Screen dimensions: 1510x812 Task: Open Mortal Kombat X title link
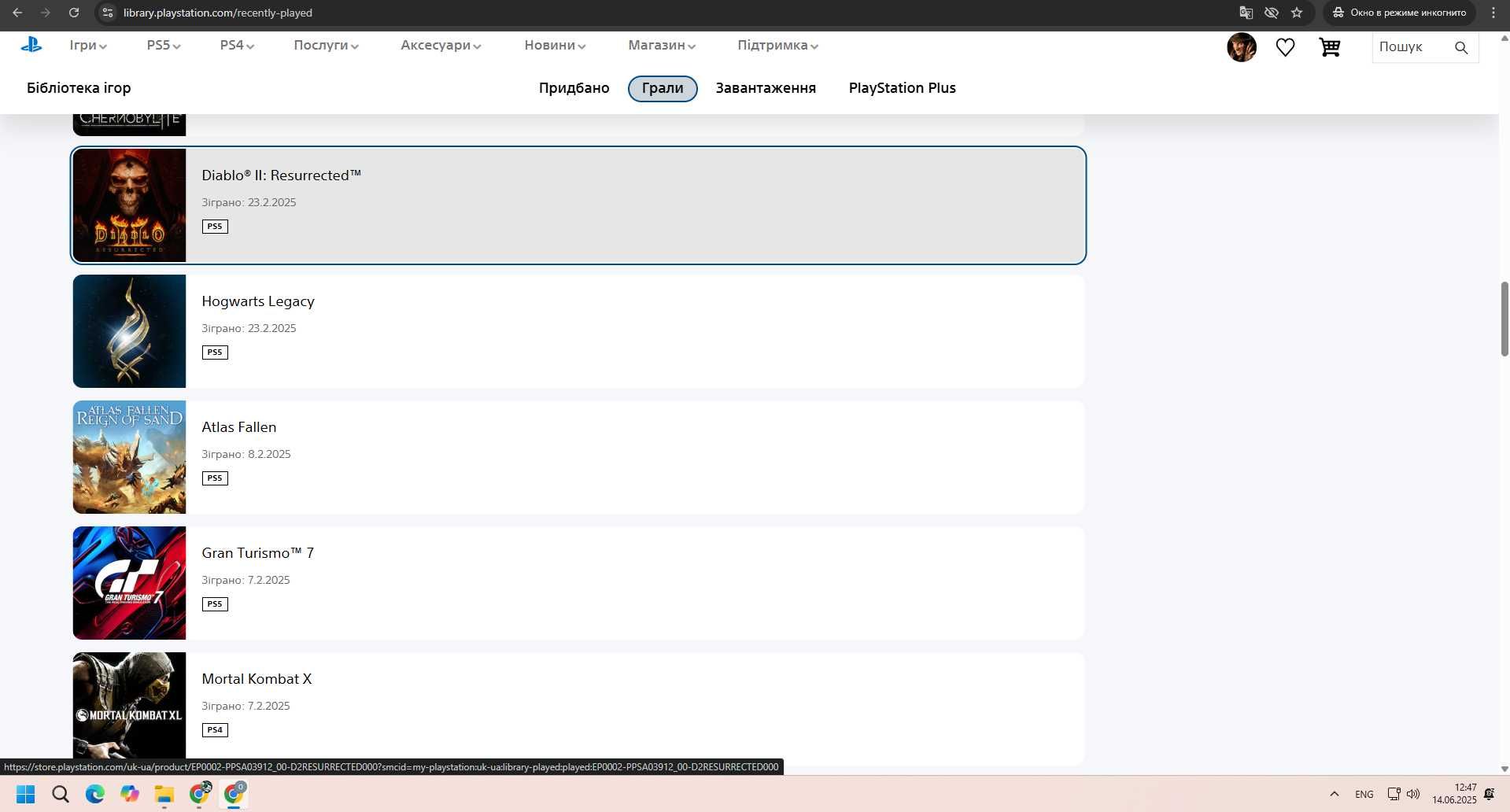[257, 679]
